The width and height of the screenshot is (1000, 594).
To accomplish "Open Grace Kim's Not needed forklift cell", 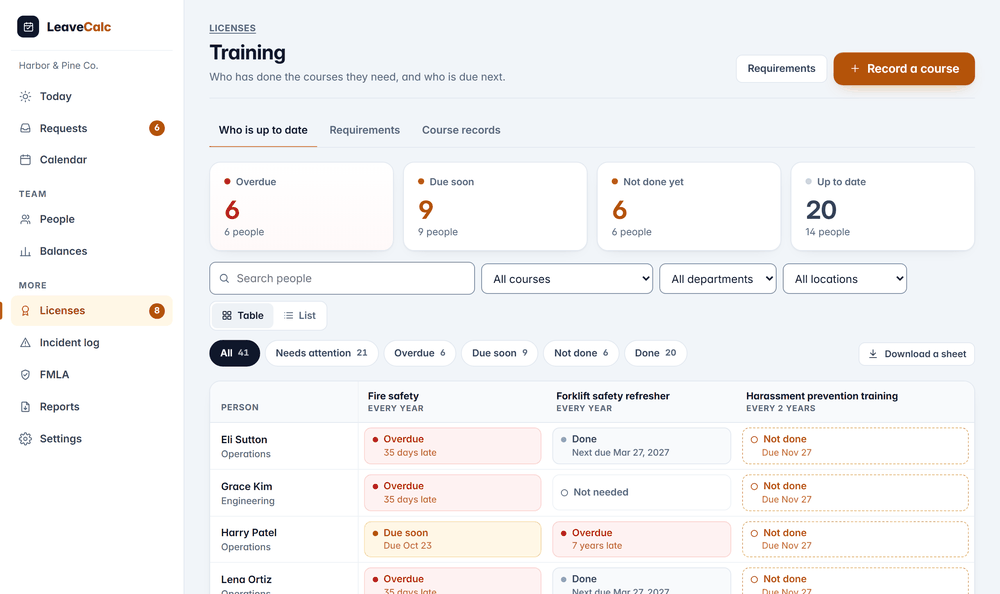I will [x=642, y=493].
